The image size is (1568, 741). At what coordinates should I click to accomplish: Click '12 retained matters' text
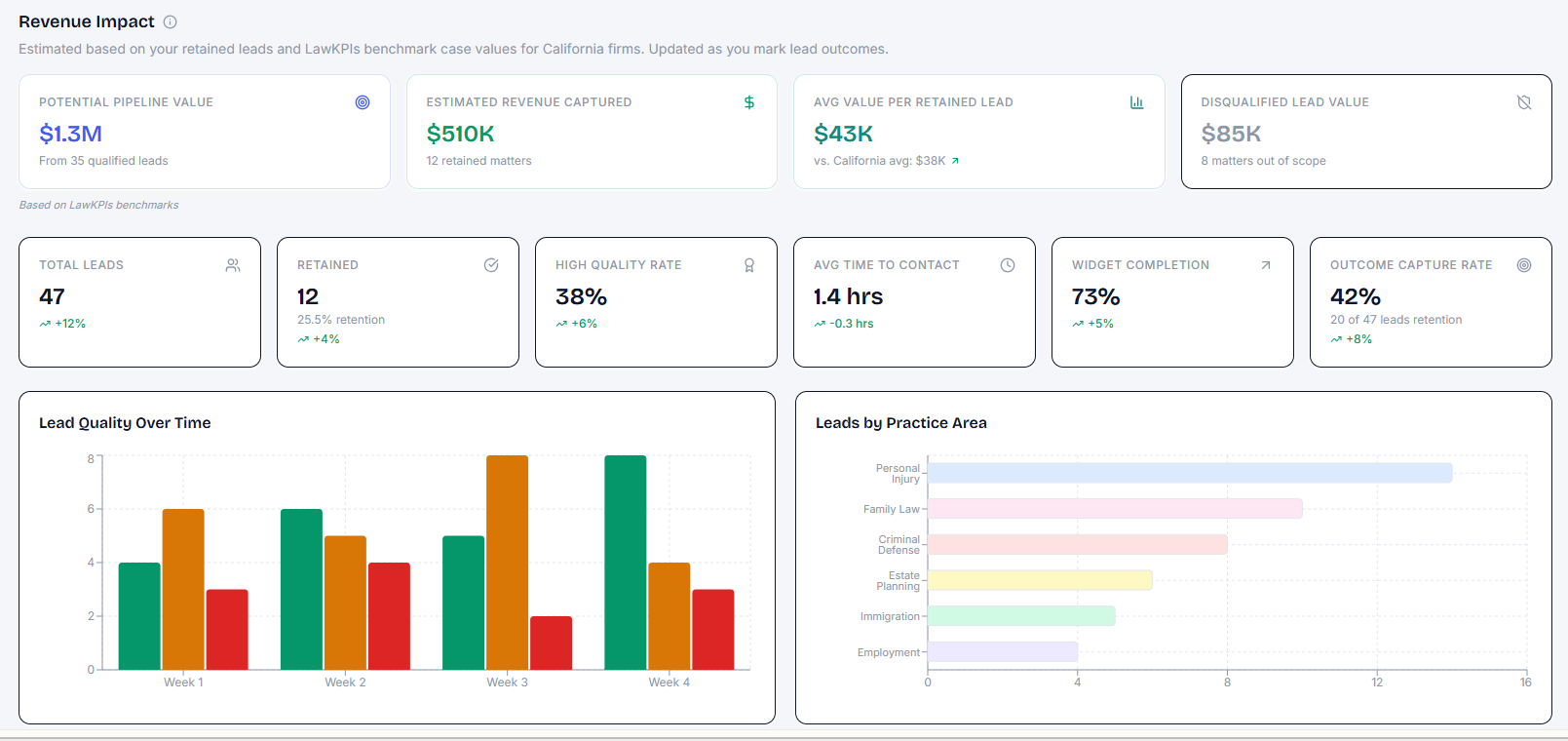[x=478, y=161]
